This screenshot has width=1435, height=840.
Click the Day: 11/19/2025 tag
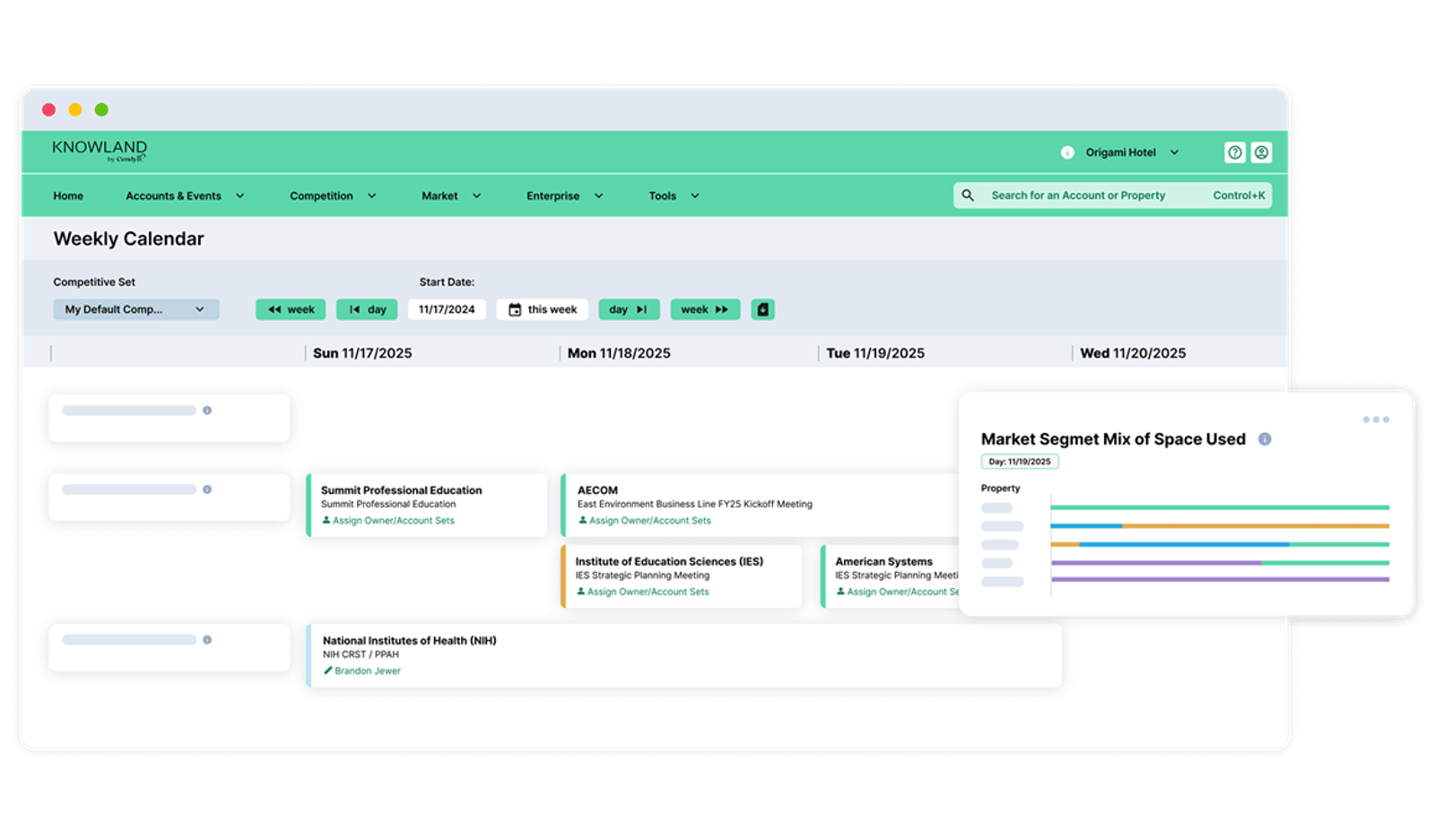pos(1020,462)
